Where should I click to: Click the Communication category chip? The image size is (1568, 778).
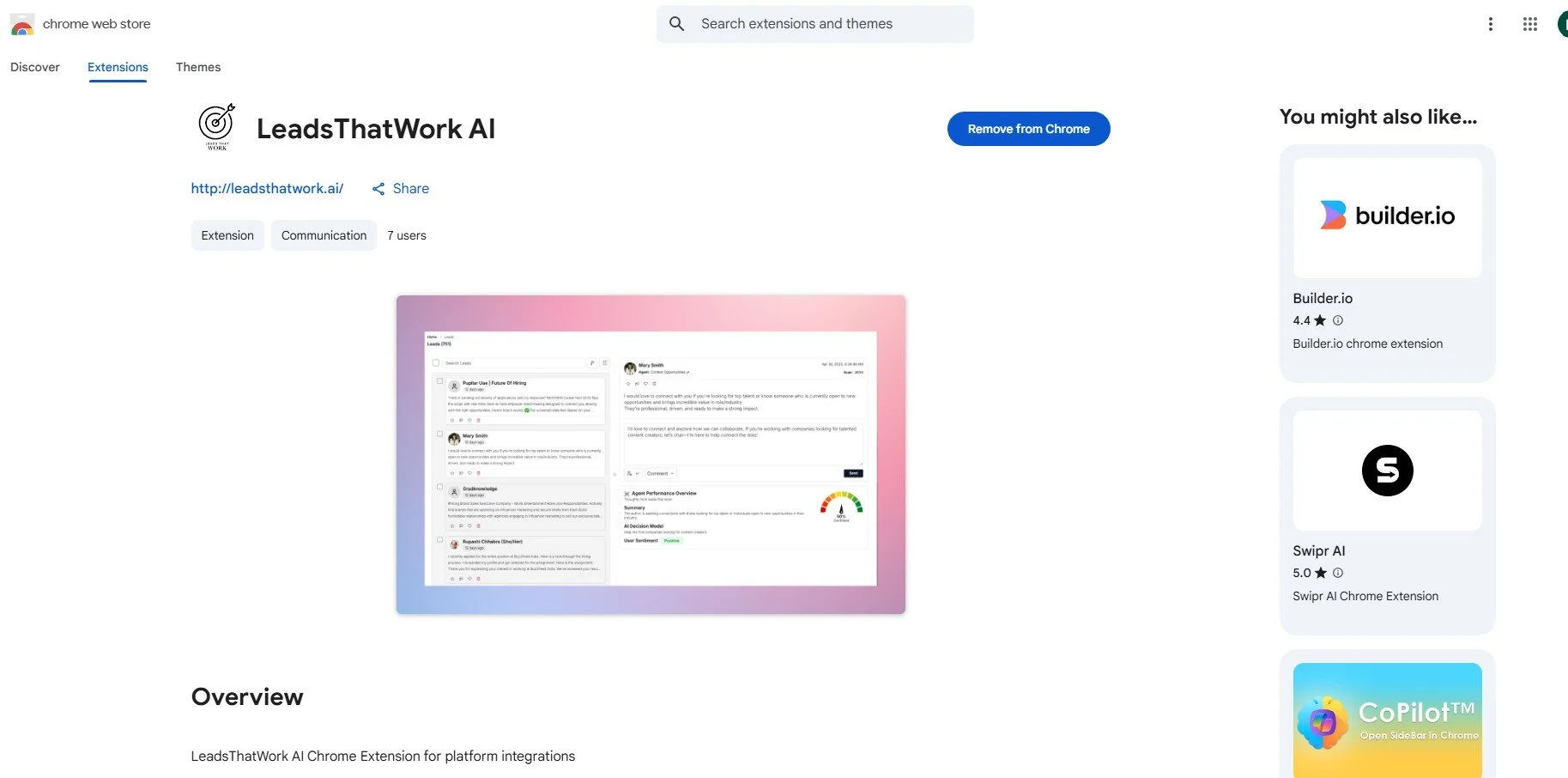[x=324, y=235]
